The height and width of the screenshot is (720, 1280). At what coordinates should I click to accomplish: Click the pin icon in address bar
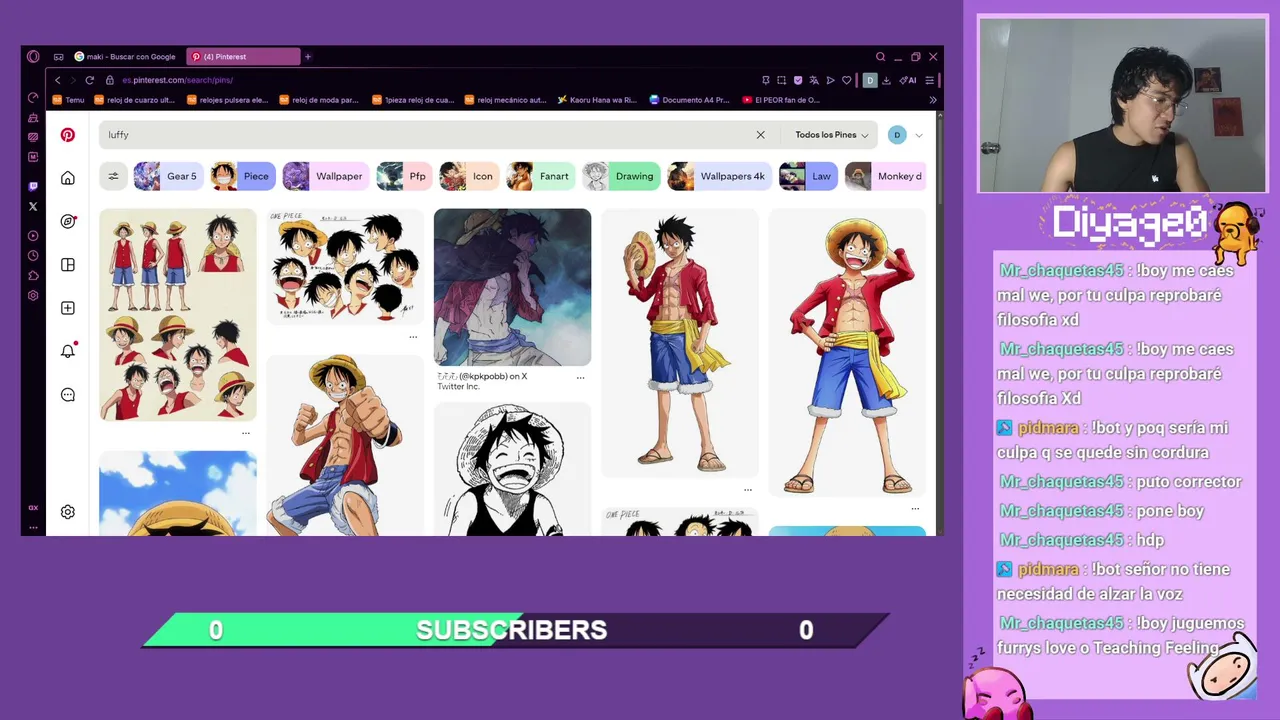tap(766, 80)
